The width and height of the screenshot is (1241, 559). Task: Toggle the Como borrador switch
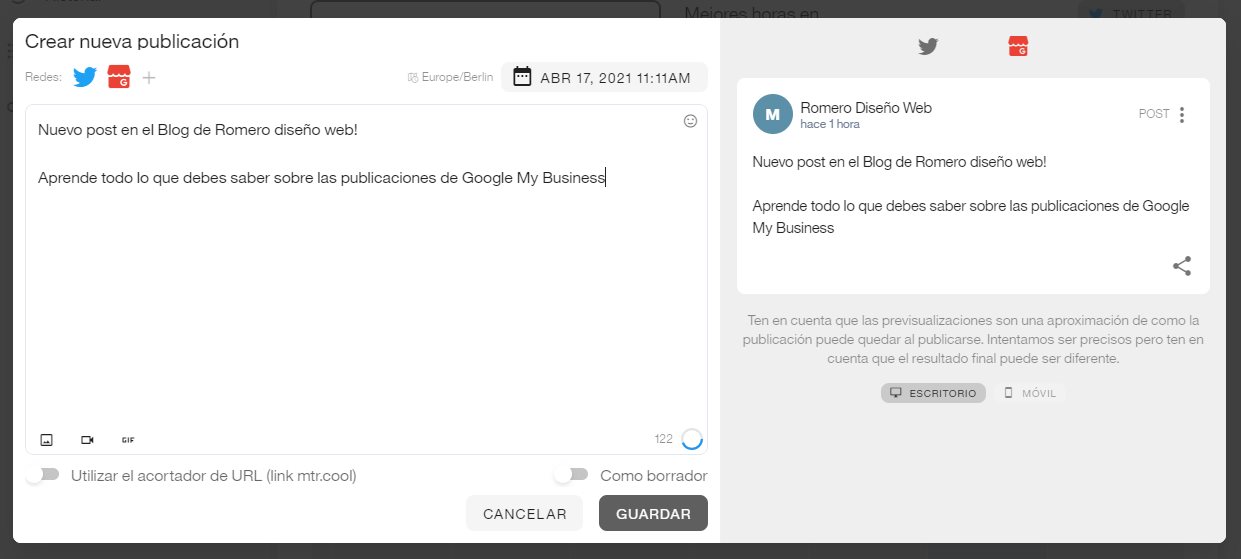click(x=570, y=476)
